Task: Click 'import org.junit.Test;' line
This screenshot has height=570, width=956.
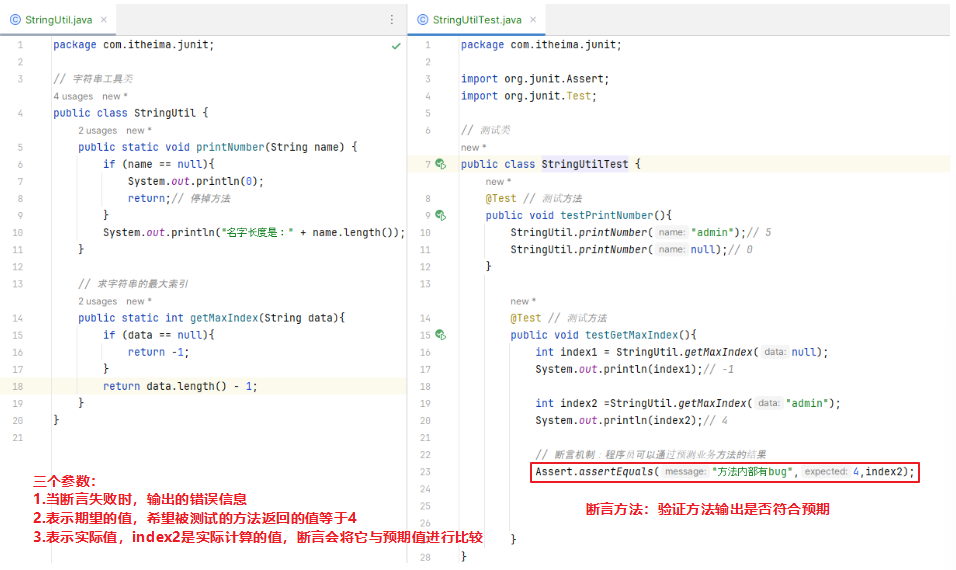Action: click(x=529, y=96)
